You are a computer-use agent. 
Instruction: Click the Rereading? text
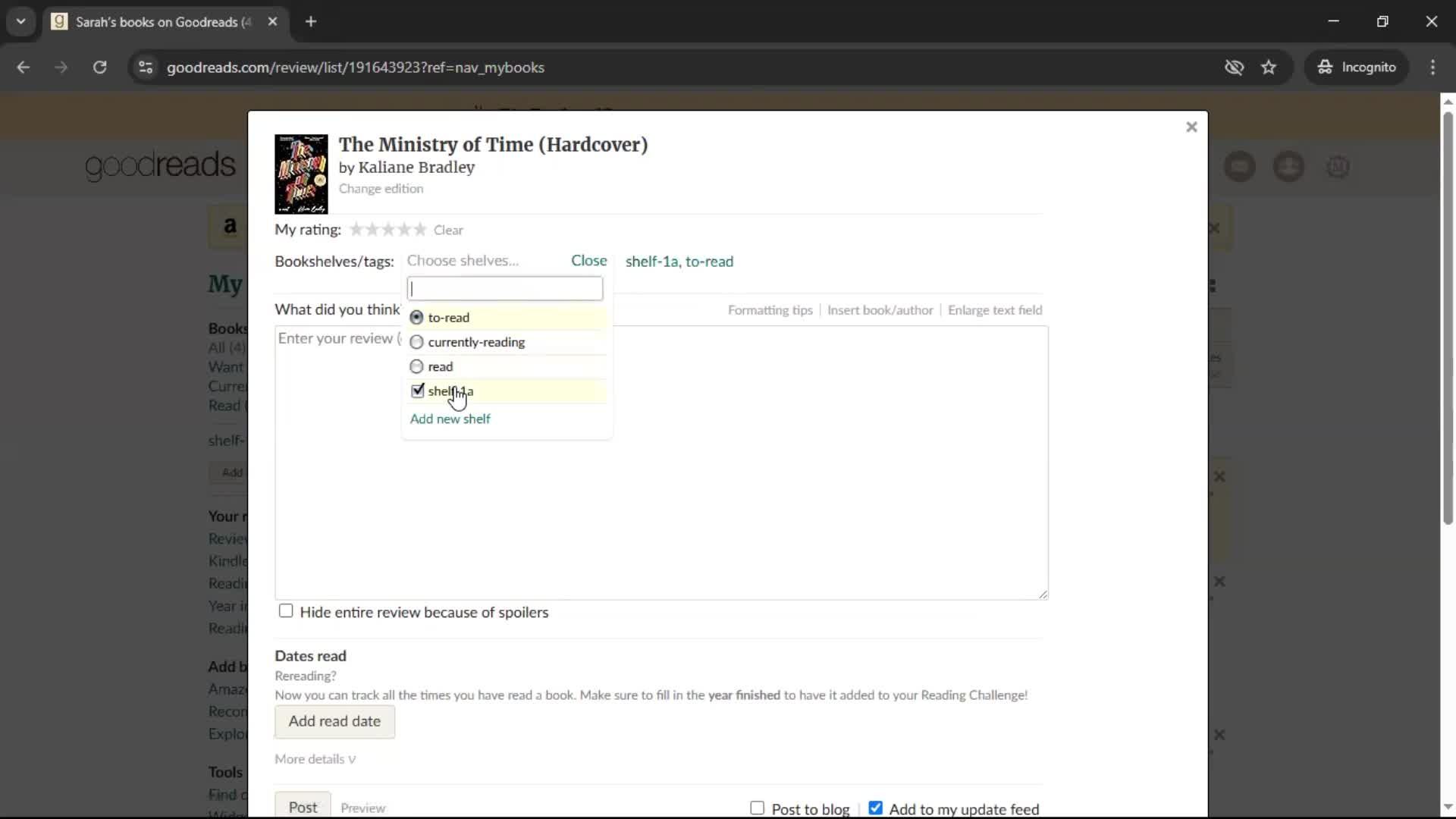click(306, 676)
